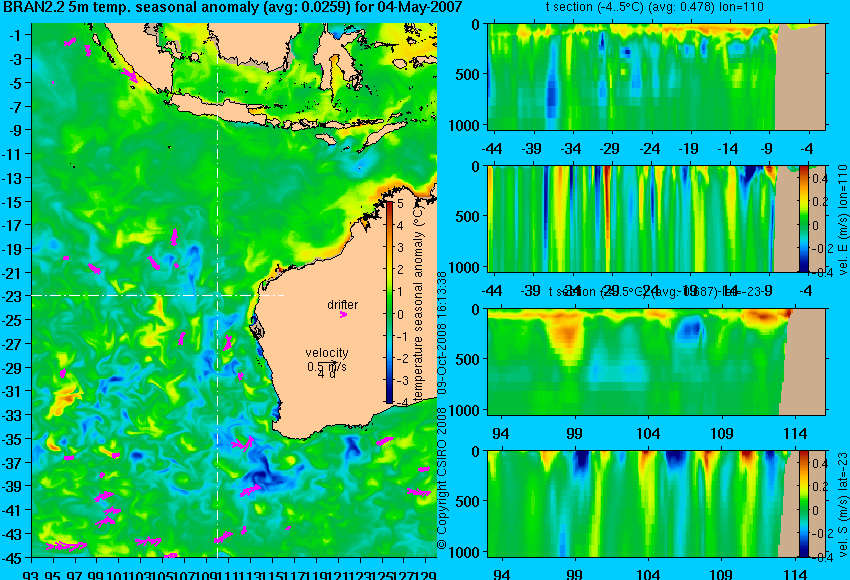Open the lon=110 temperature section plot
850x580 pixels.
(x=656, y=77)
